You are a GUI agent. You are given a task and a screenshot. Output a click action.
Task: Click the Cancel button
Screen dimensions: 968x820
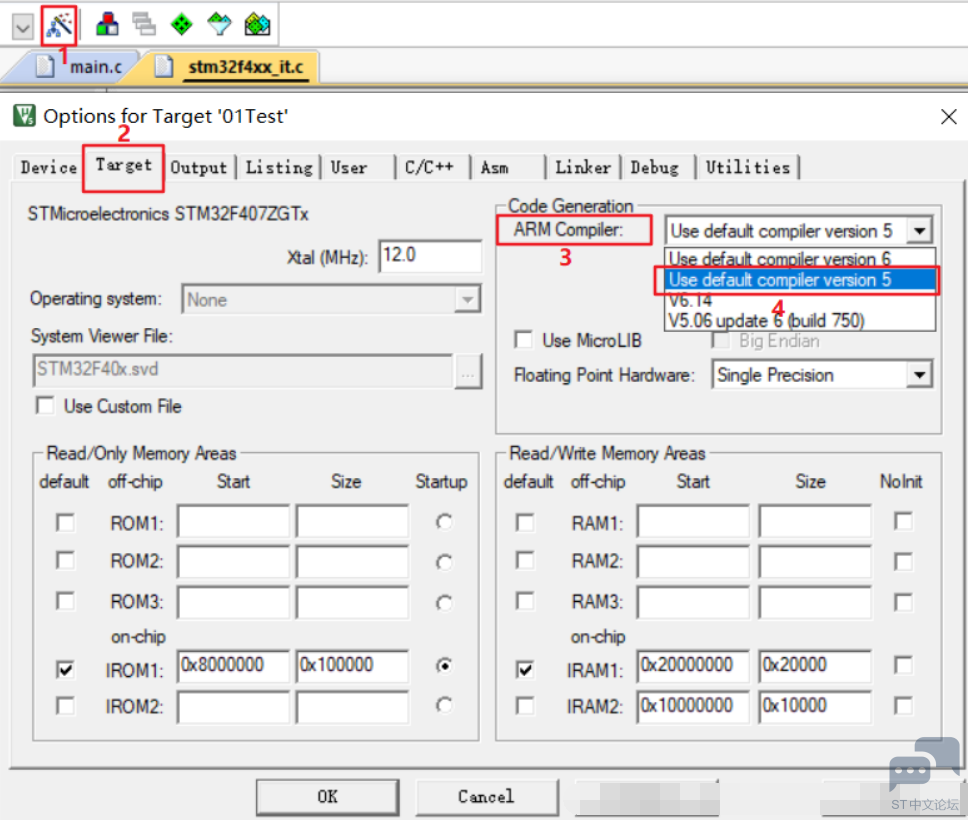(x=486, y=797)
